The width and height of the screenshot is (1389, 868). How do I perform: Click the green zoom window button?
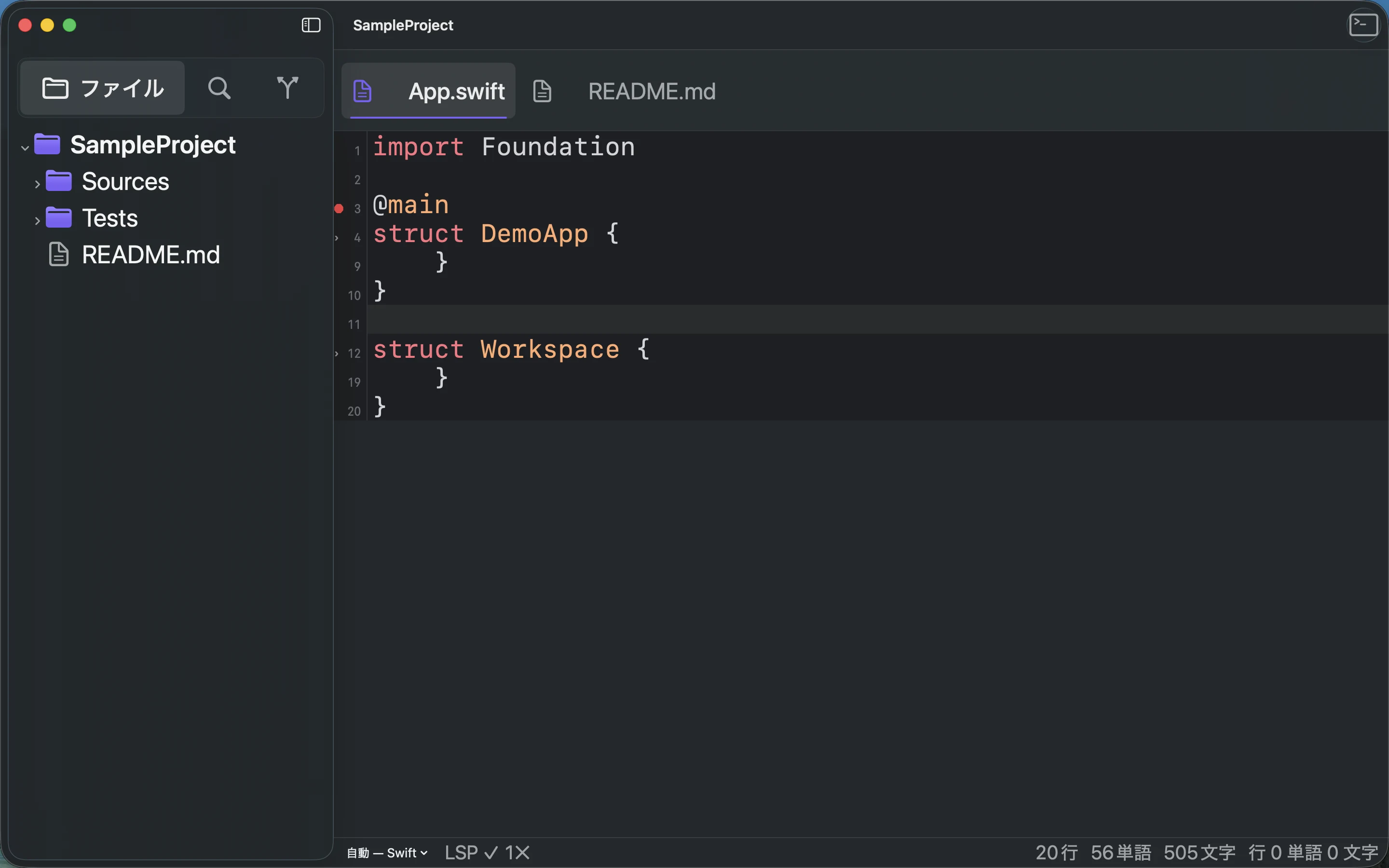(x=69, y=25)
